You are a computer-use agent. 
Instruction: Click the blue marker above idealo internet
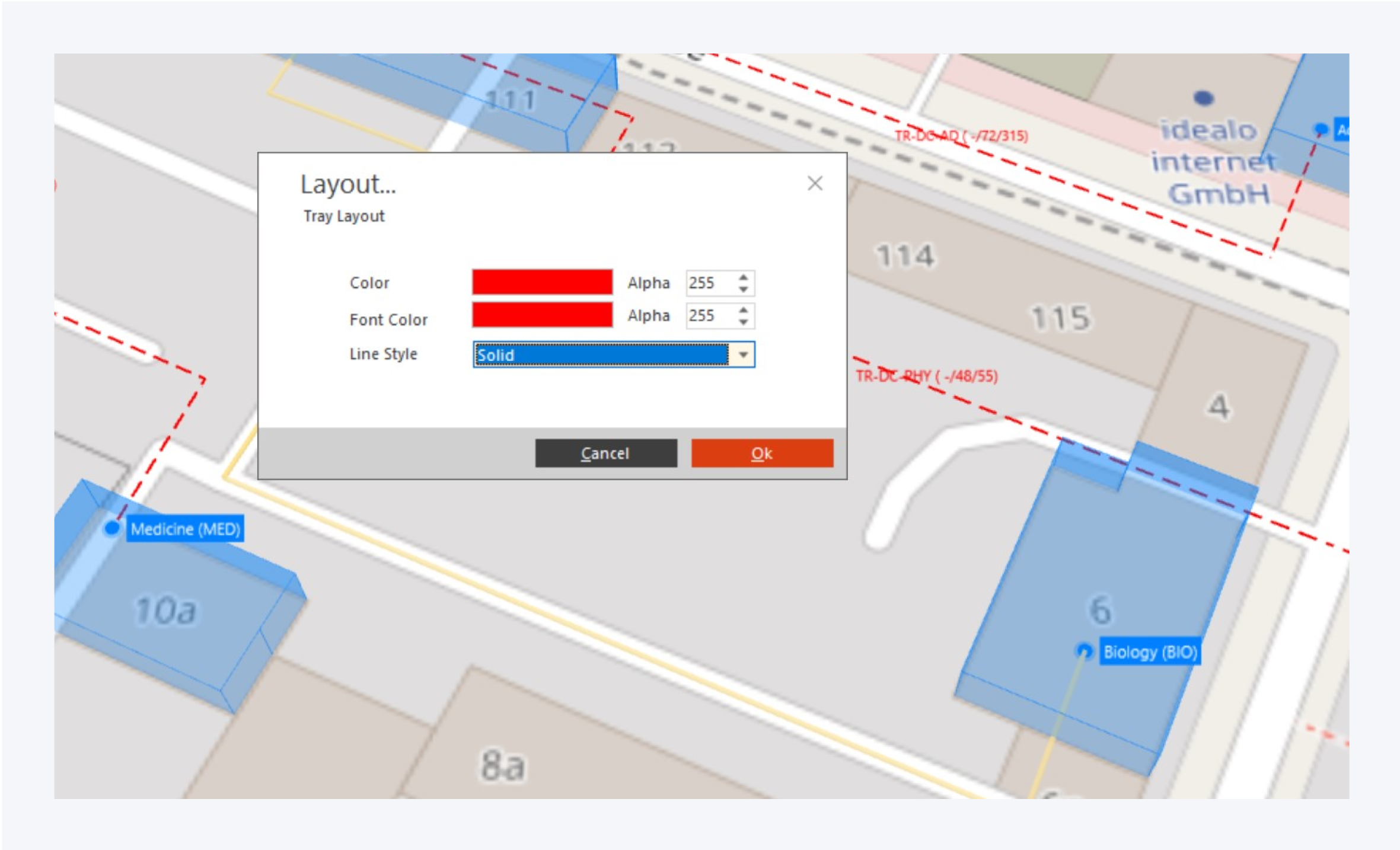point(1203,98)
